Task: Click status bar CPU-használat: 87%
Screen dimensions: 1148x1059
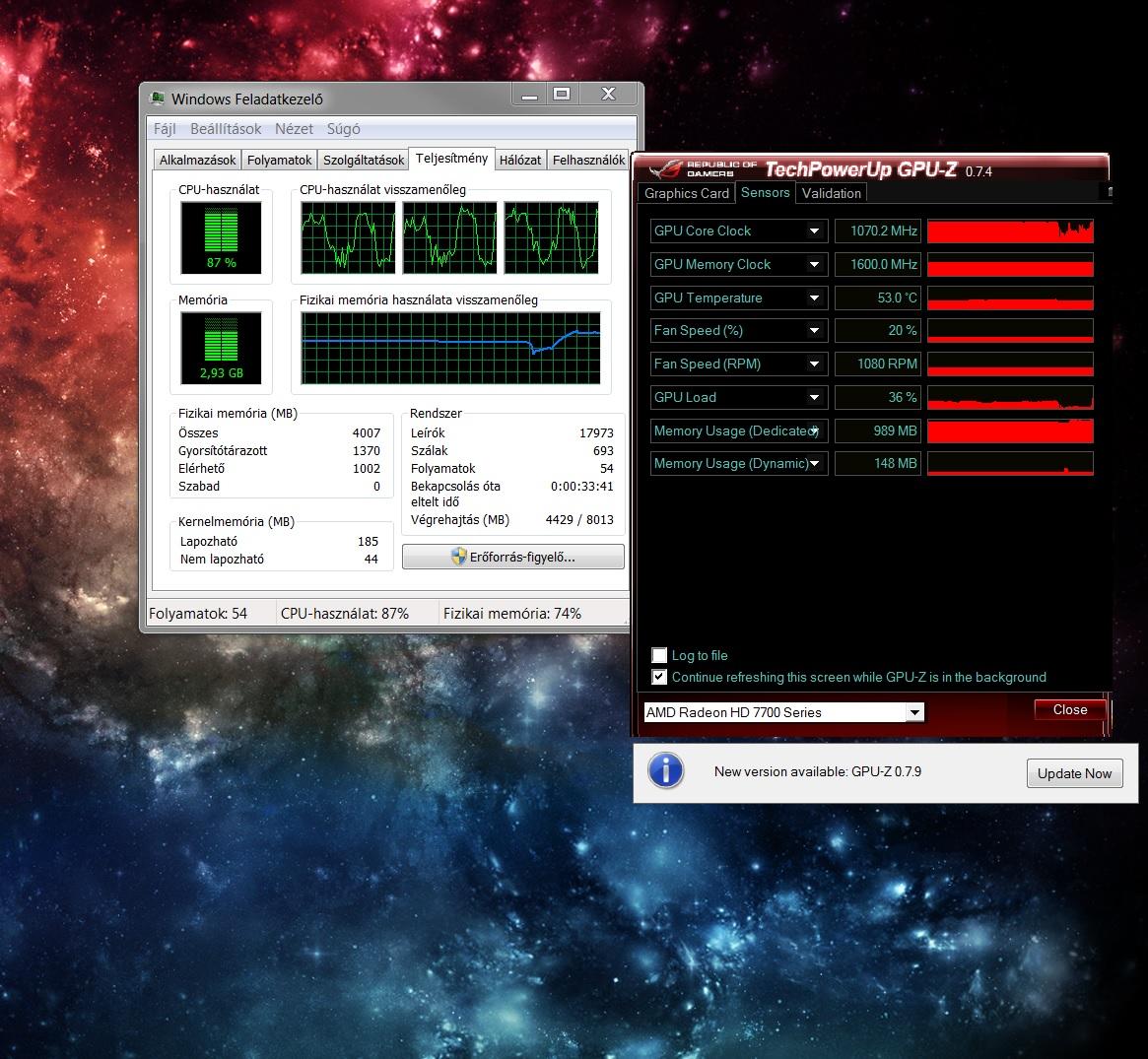Action: click(345, 614)
